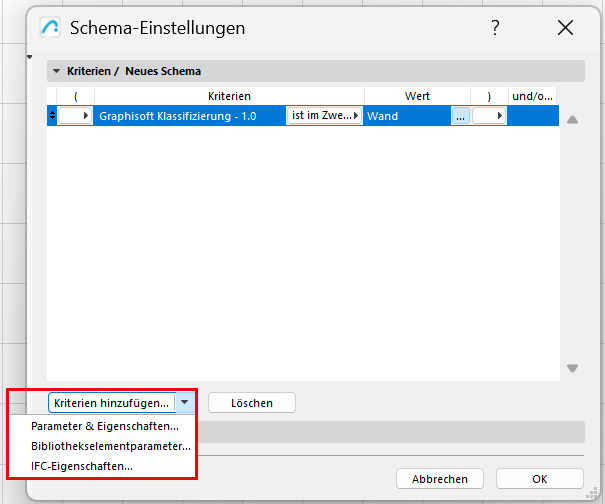Click the opening parenthesis column header
Viewport: 605px width, 504px height.
pyautogui.click(x=76, y=96)
